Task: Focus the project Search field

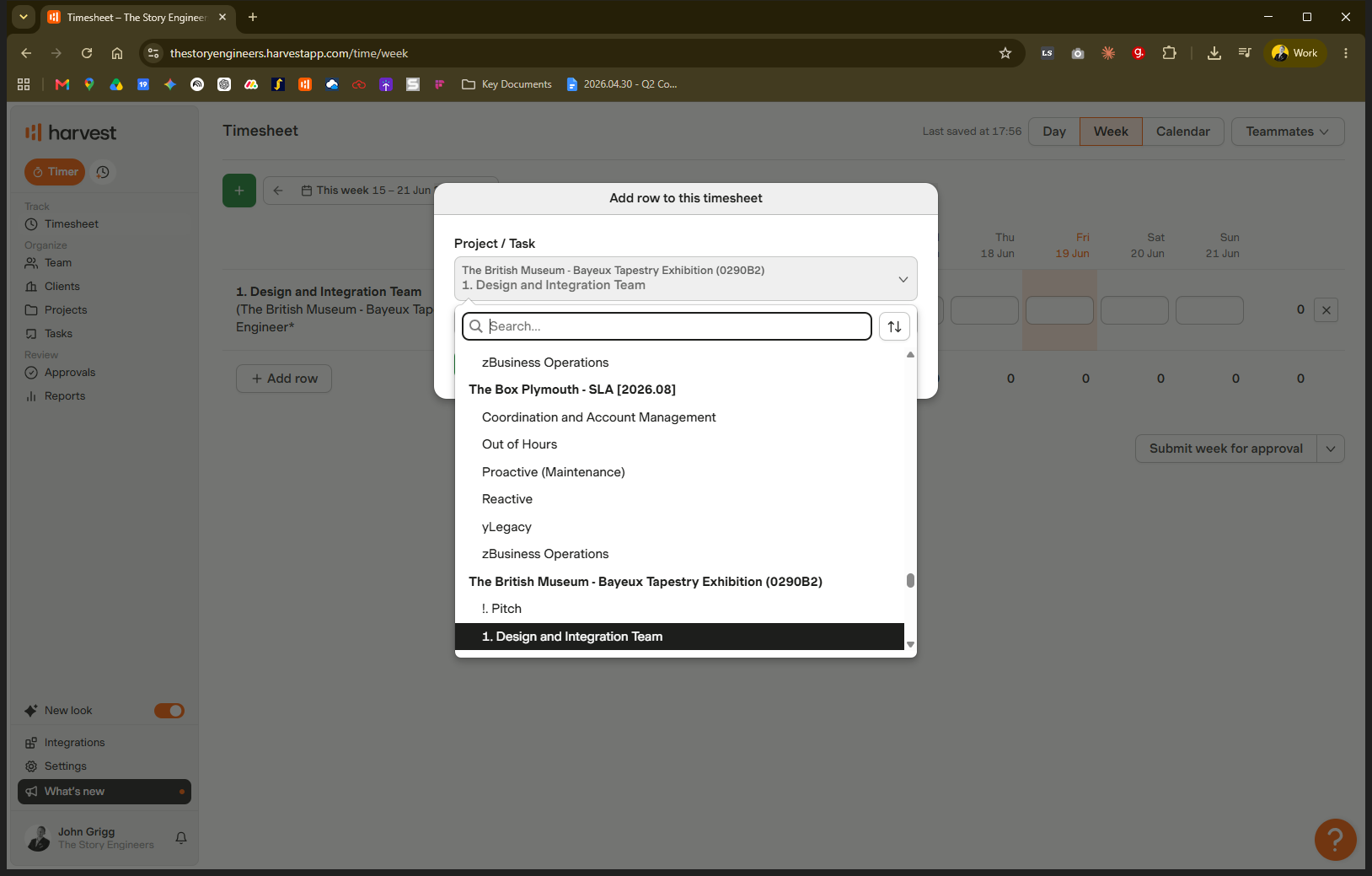Action: (667, 326)
